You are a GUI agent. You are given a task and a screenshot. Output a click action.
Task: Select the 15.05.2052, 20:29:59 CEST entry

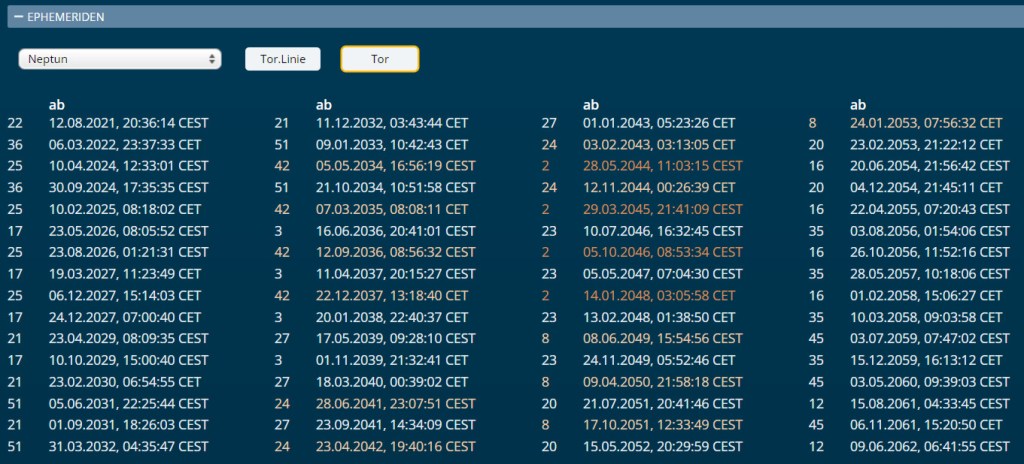click(662, 447)
